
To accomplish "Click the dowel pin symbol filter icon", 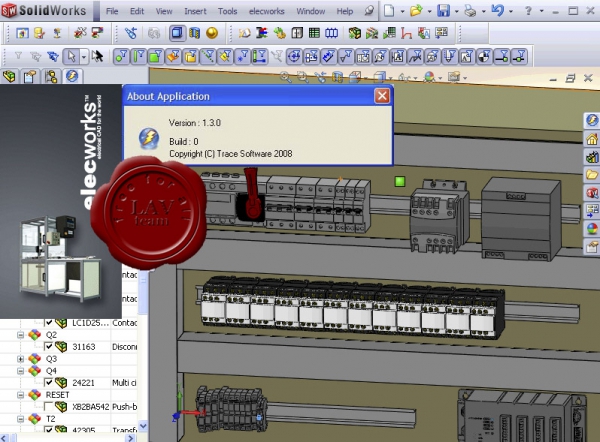I will click(x=484, y=57).
